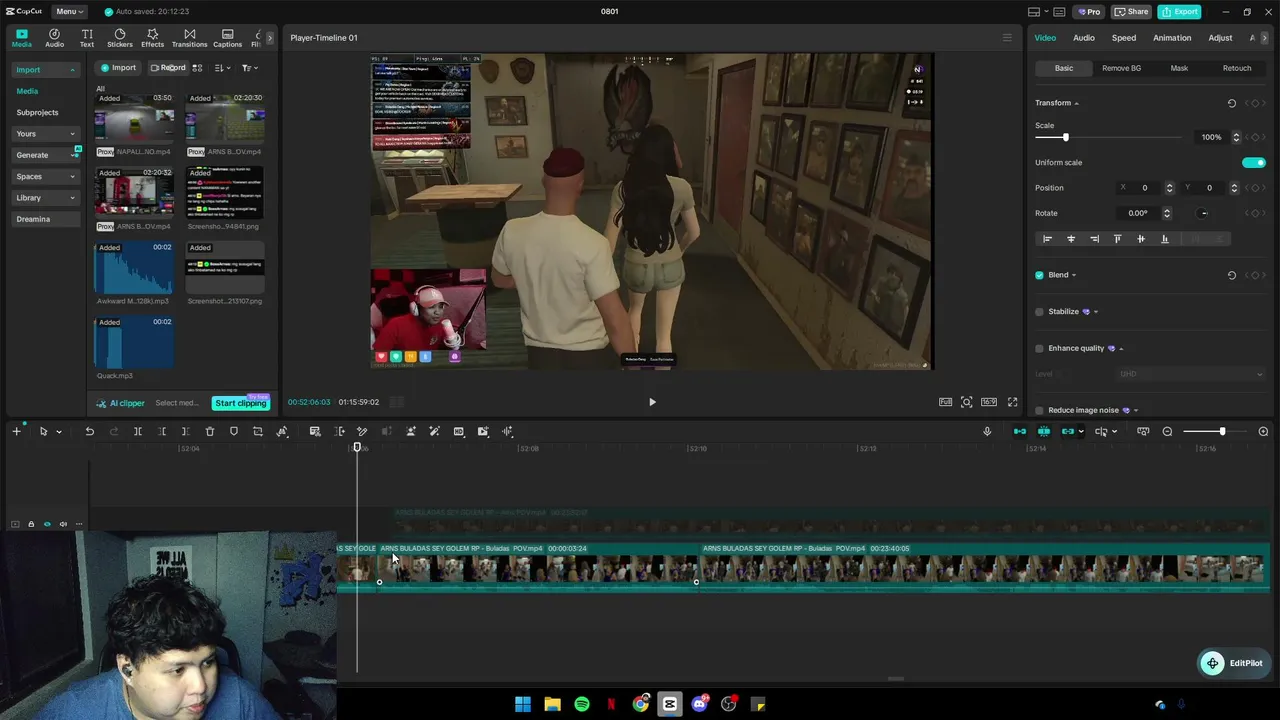Reset the Transform settings
Viewport: 1280px width, 720px height.
tap(1231, 103)
